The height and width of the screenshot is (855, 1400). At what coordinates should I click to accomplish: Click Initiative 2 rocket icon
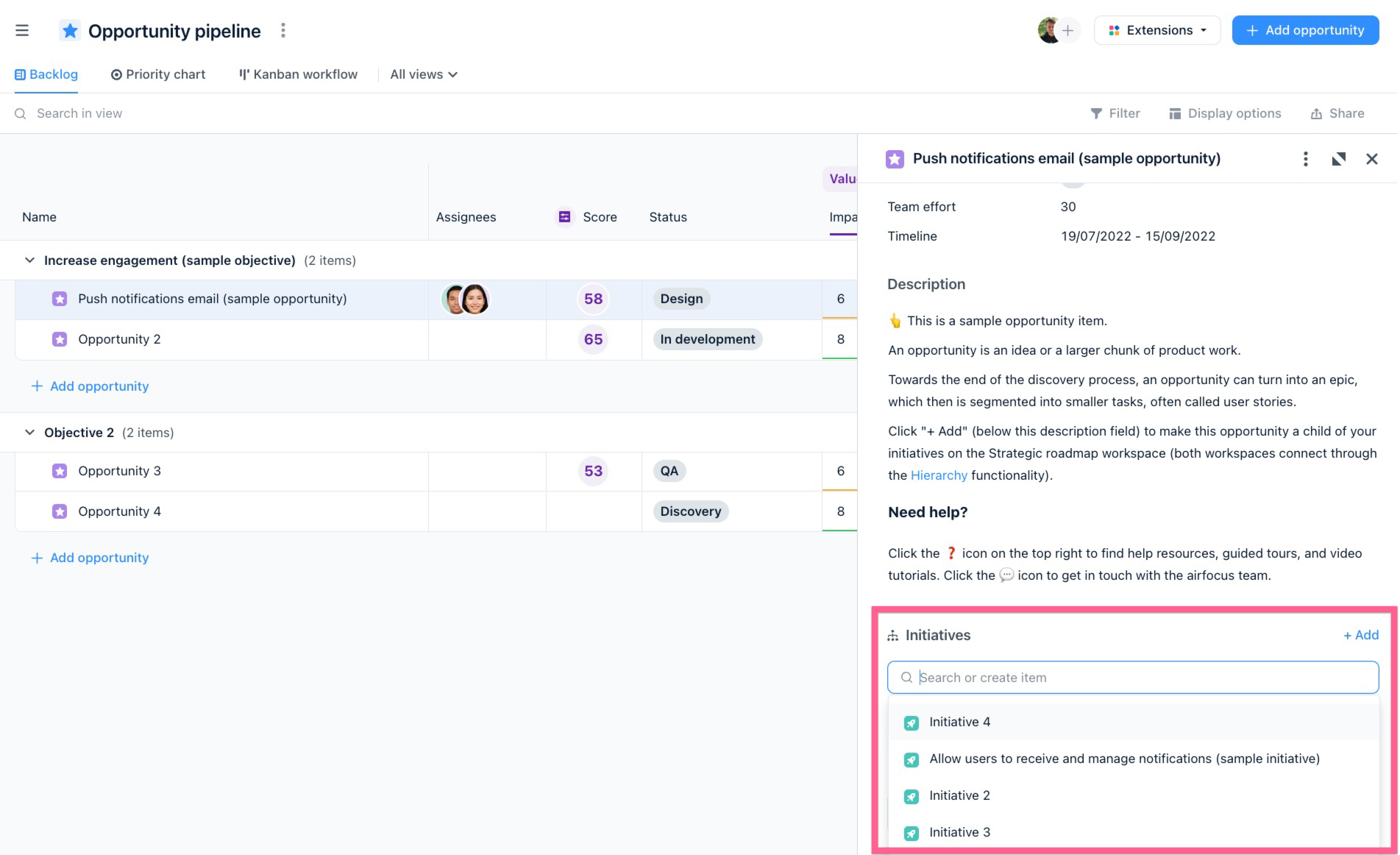(912, 796)
